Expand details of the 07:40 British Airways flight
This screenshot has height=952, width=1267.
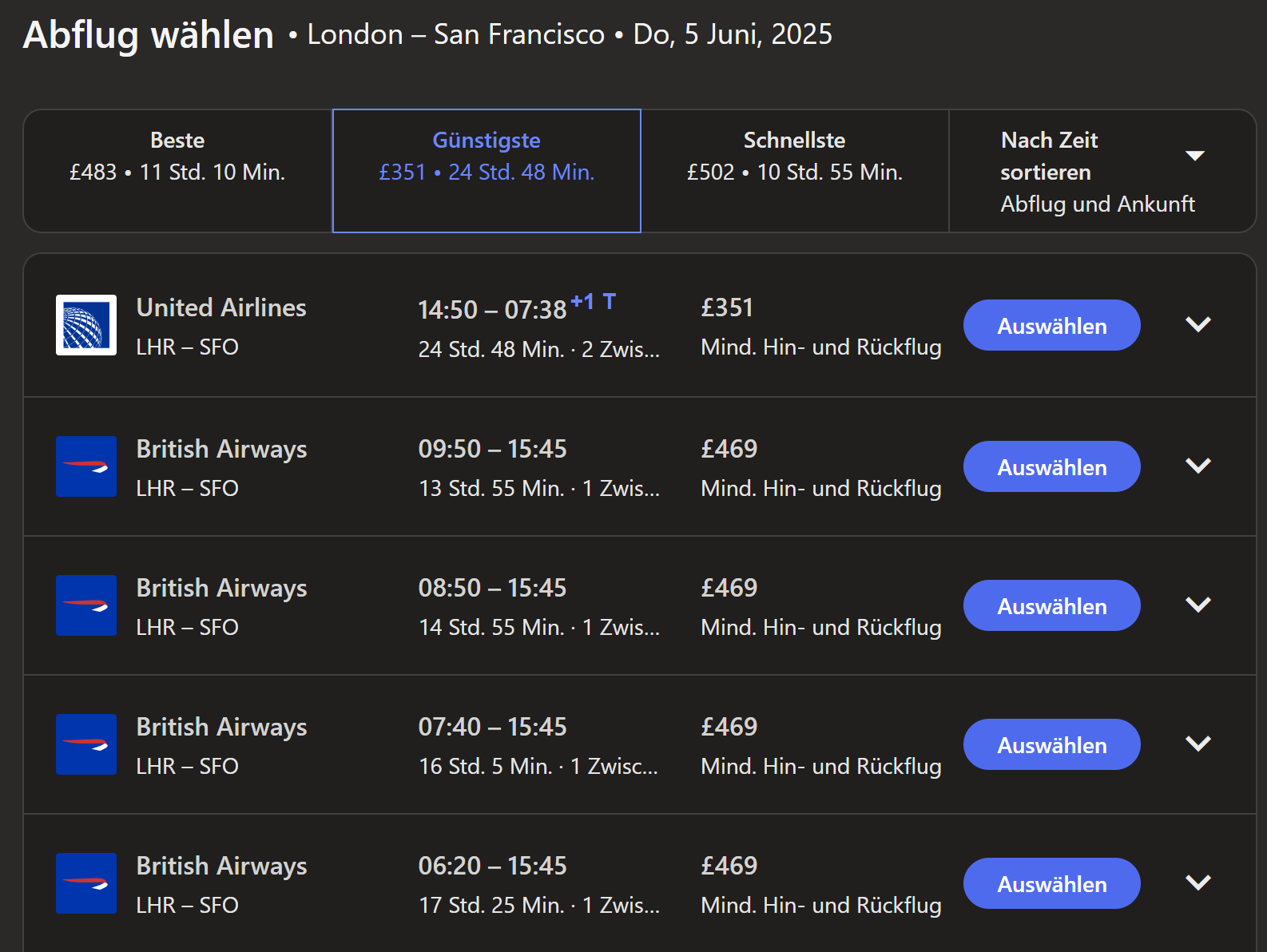point(1198,744)
